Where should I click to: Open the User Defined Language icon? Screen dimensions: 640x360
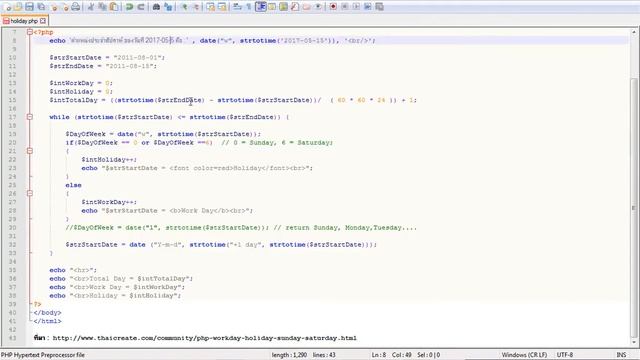pos(272,7)
